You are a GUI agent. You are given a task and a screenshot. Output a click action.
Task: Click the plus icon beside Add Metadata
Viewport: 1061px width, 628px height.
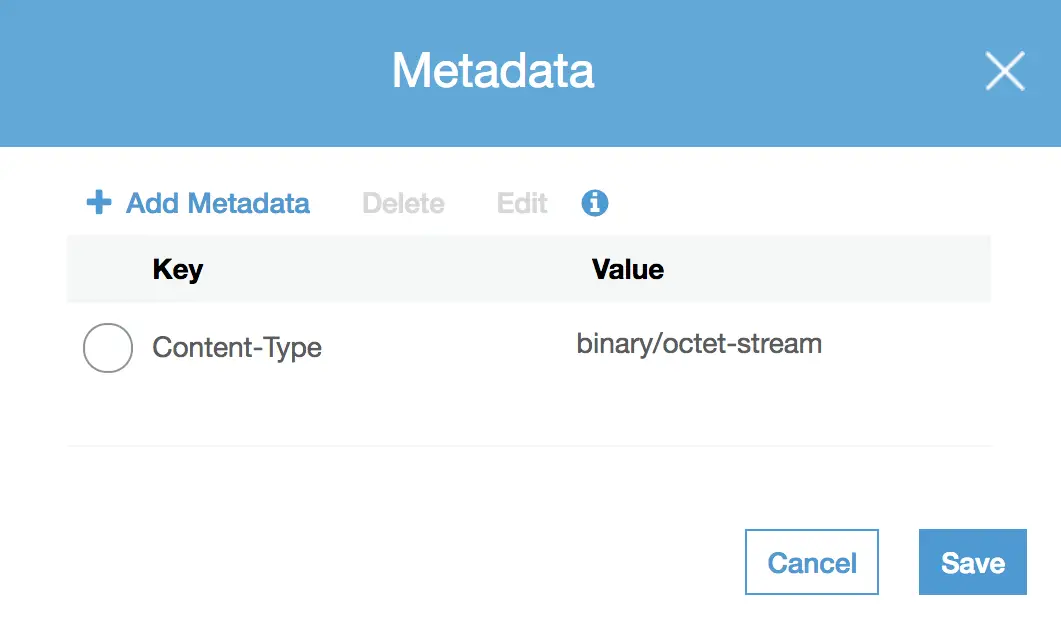pyautogui.click(x=99, y=202)
